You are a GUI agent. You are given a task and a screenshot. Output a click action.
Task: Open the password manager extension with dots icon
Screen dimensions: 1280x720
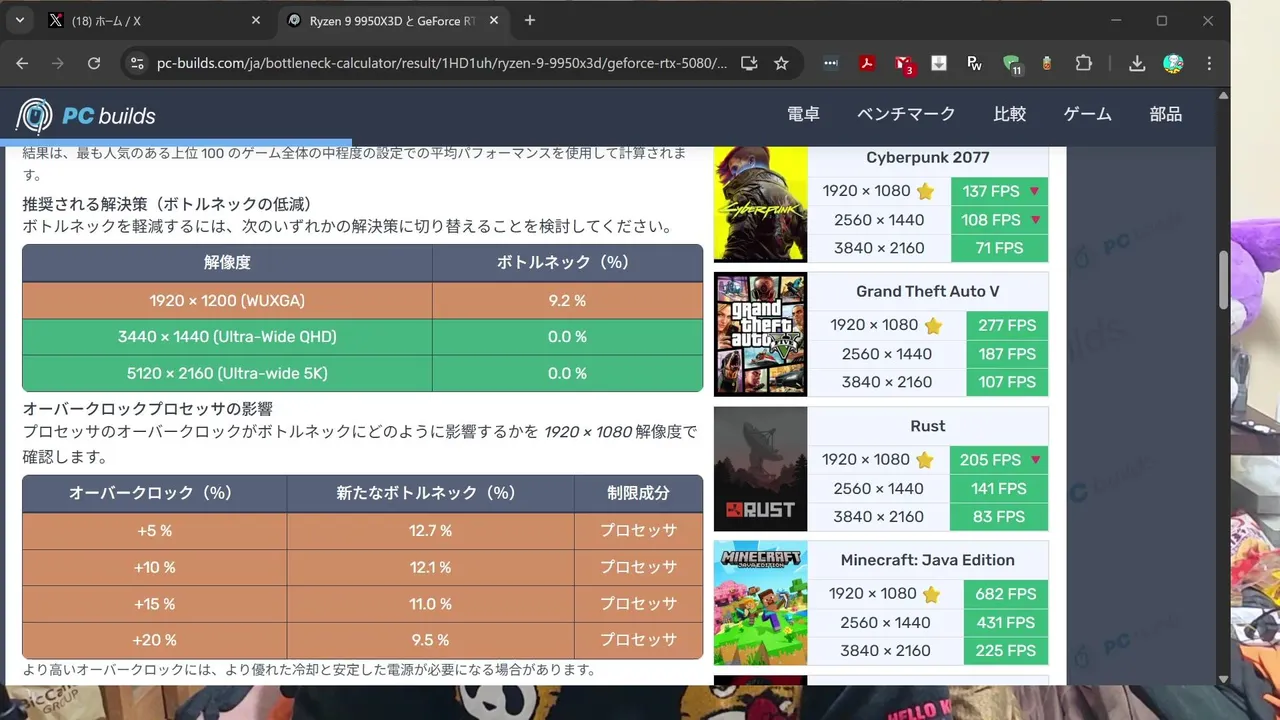831,63
